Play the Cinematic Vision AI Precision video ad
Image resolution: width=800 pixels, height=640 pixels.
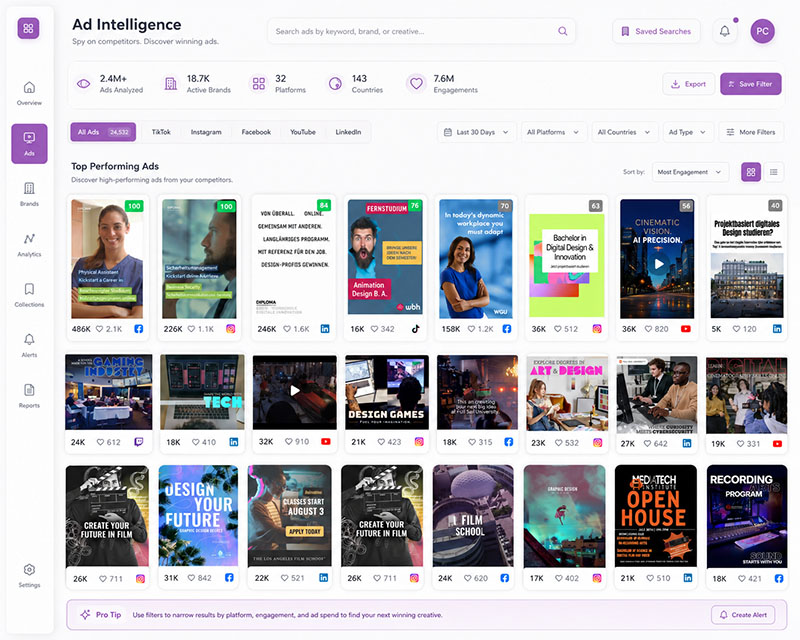coord(659,264)
